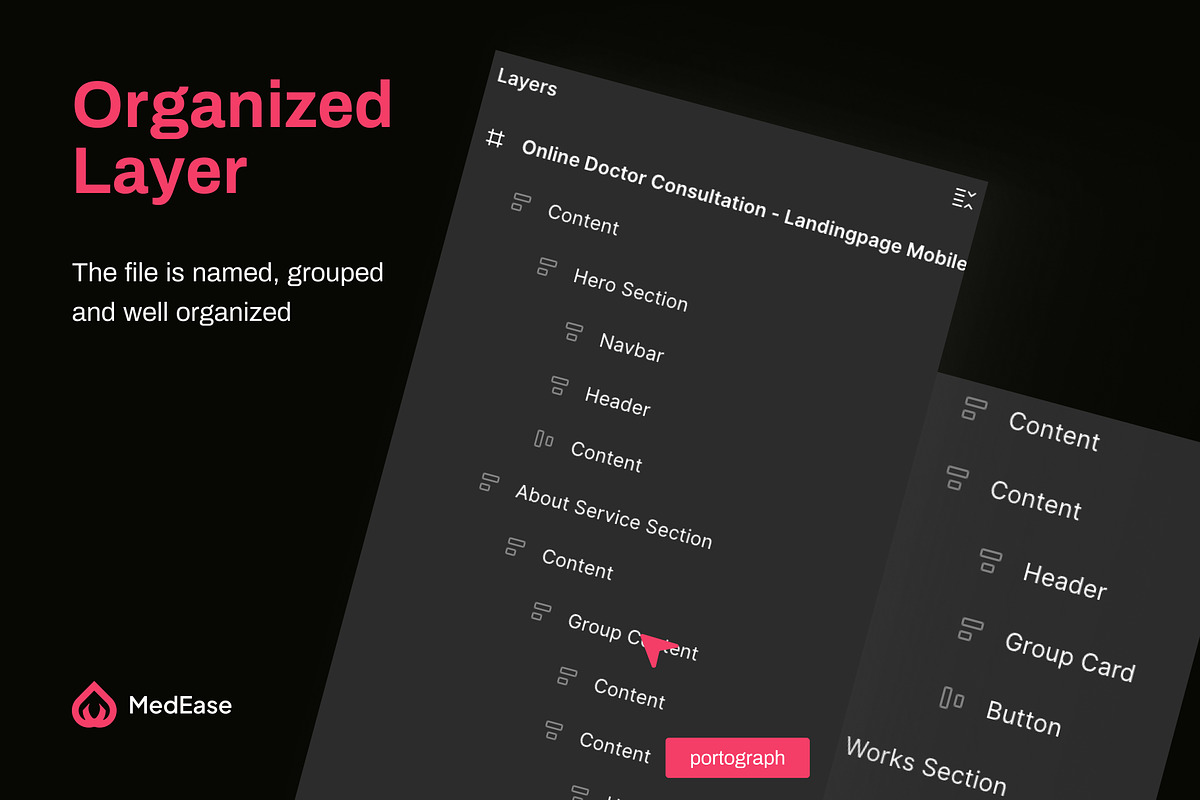The height and width of the screenshot is (800, 1200).
Task: Click the Organized Layer heading
Action: point(232,138)
